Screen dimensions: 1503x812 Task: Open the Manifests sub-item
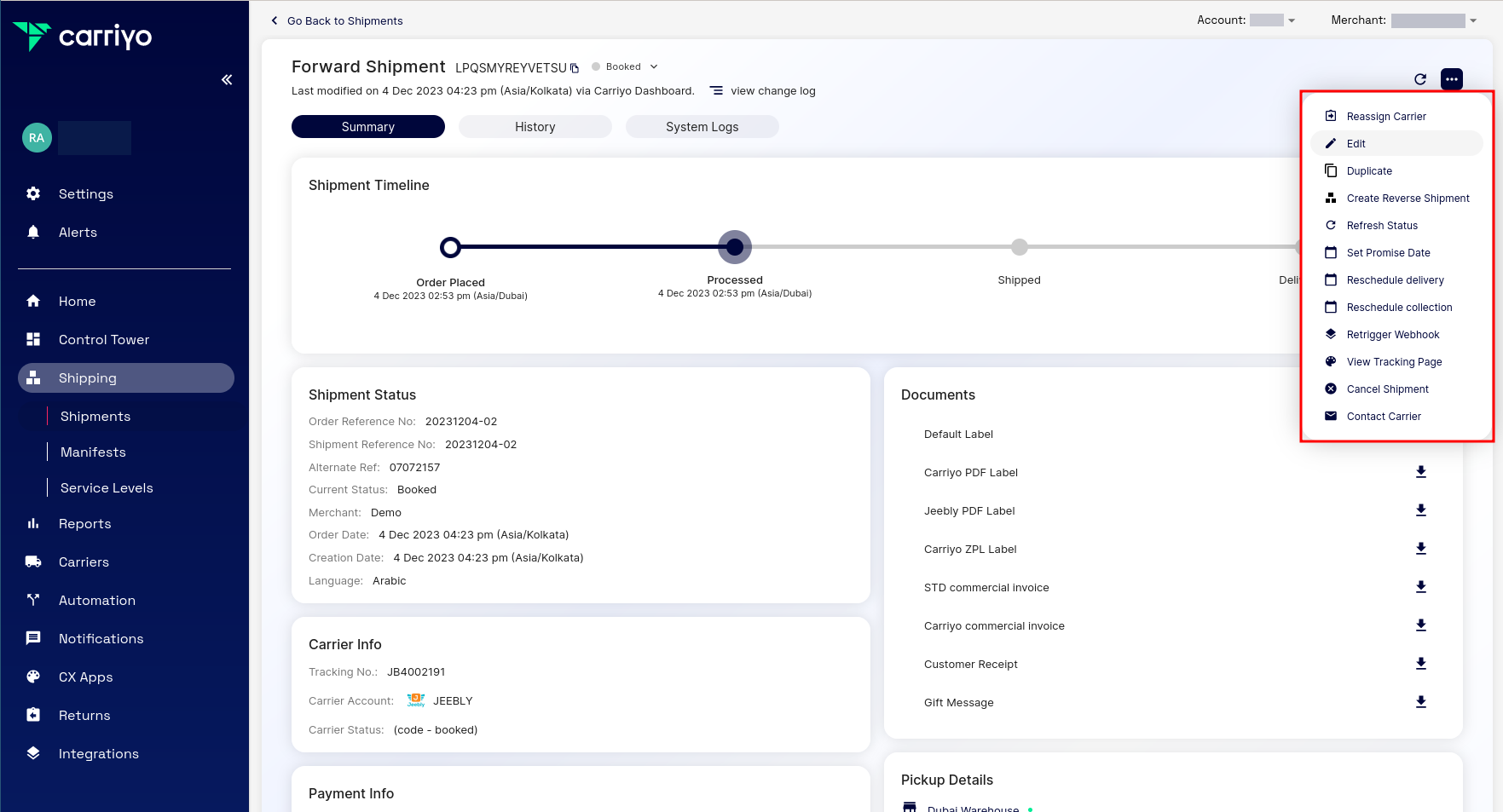tap(93, 452)
